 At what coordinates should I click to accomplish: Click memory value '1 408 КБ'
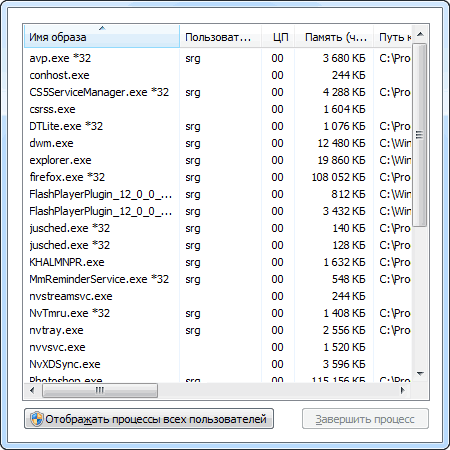[x=344, y=313]
